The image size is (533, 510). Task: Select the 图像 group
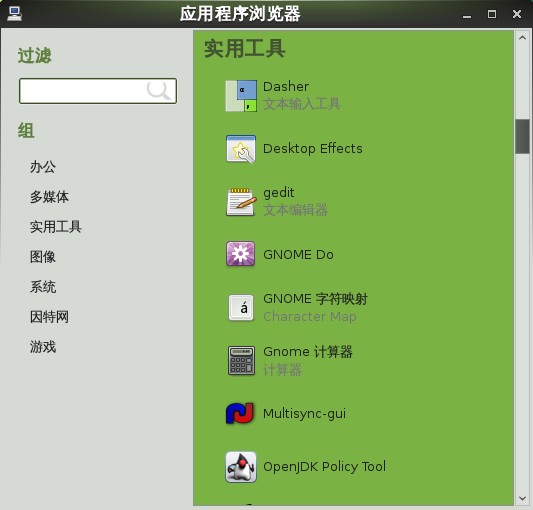click(x=43, y=257)
